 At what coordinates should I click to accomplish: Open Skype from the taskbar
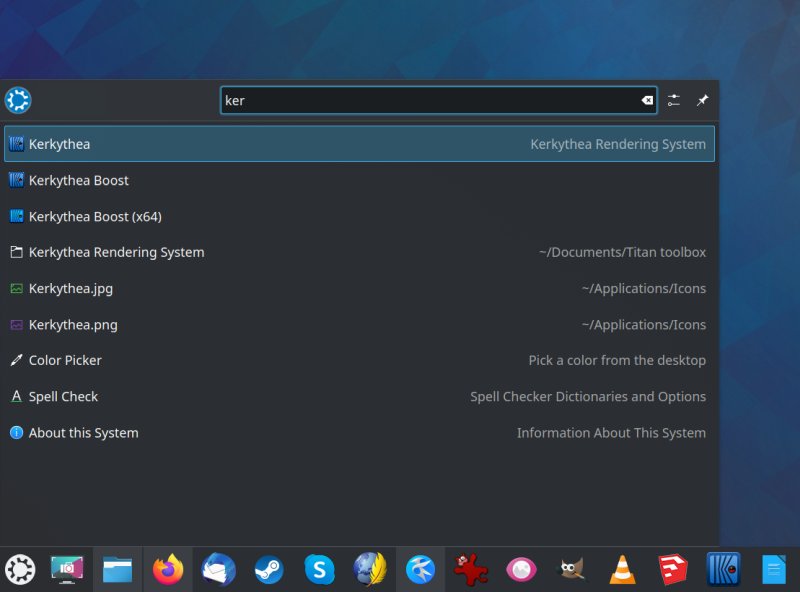pos(318,570)
